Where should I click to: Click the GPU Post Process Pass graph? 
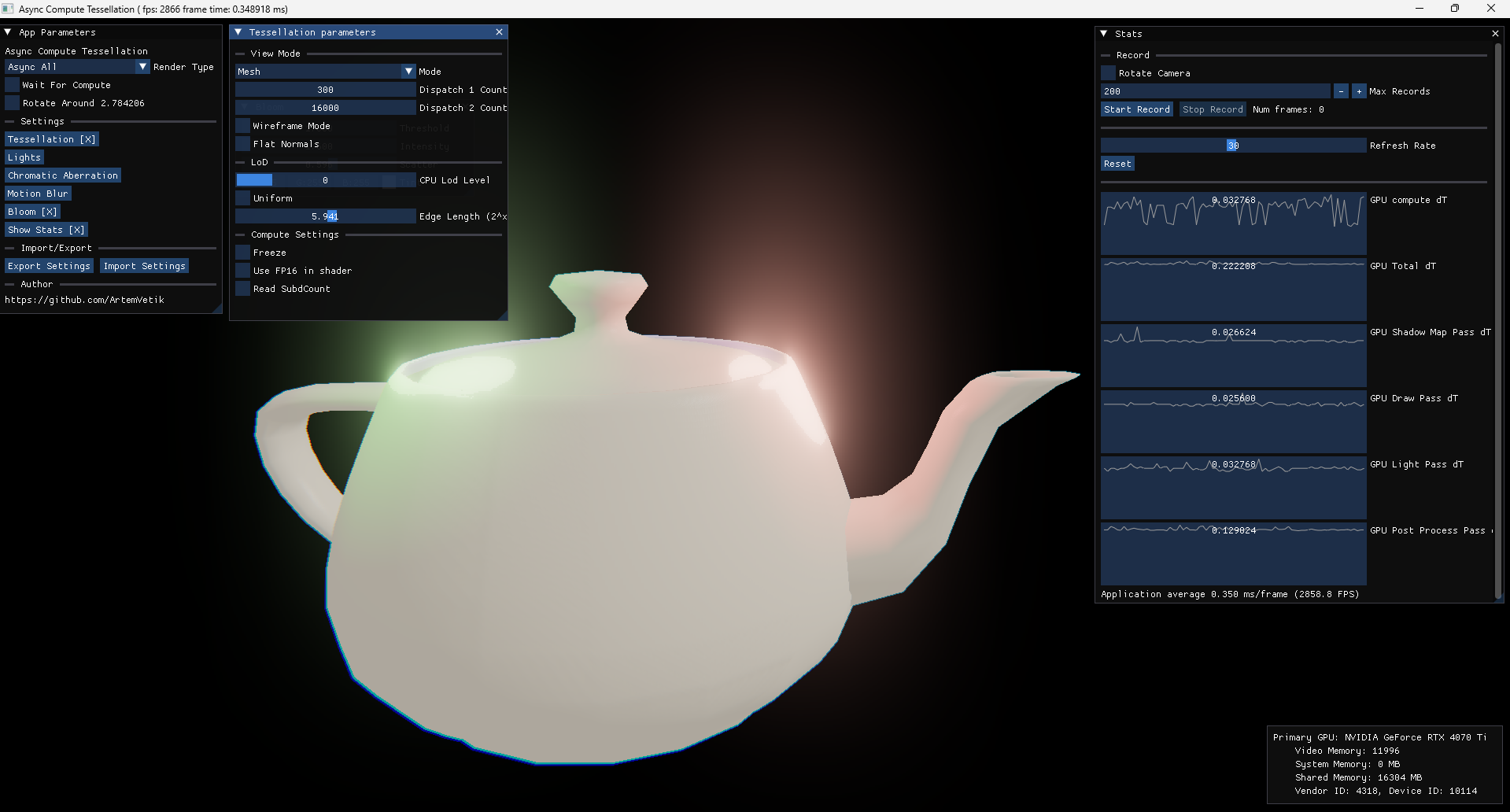(x=1233, y=553)
